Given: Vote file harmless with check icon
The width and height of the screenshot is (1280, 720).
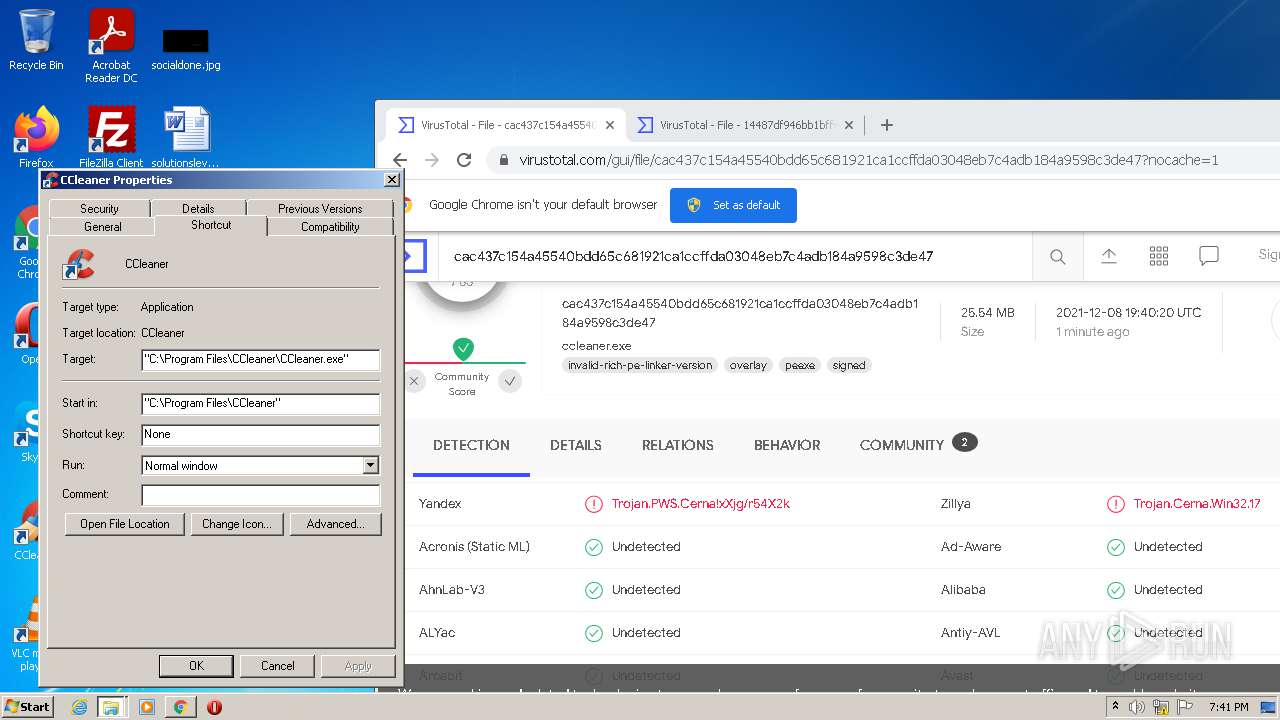Looking at the screenshot, I should click(510, 380).
